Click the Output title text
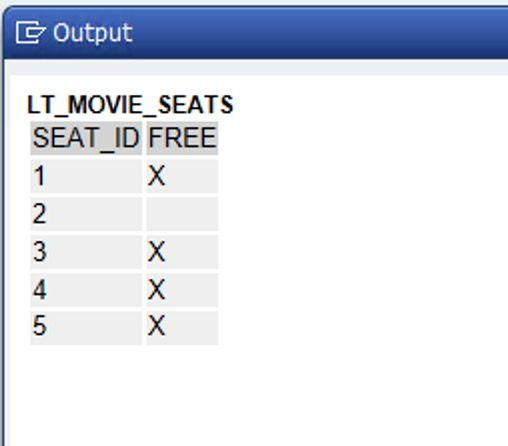This screenshot has height=446, width=508. (x=93, y=33)
